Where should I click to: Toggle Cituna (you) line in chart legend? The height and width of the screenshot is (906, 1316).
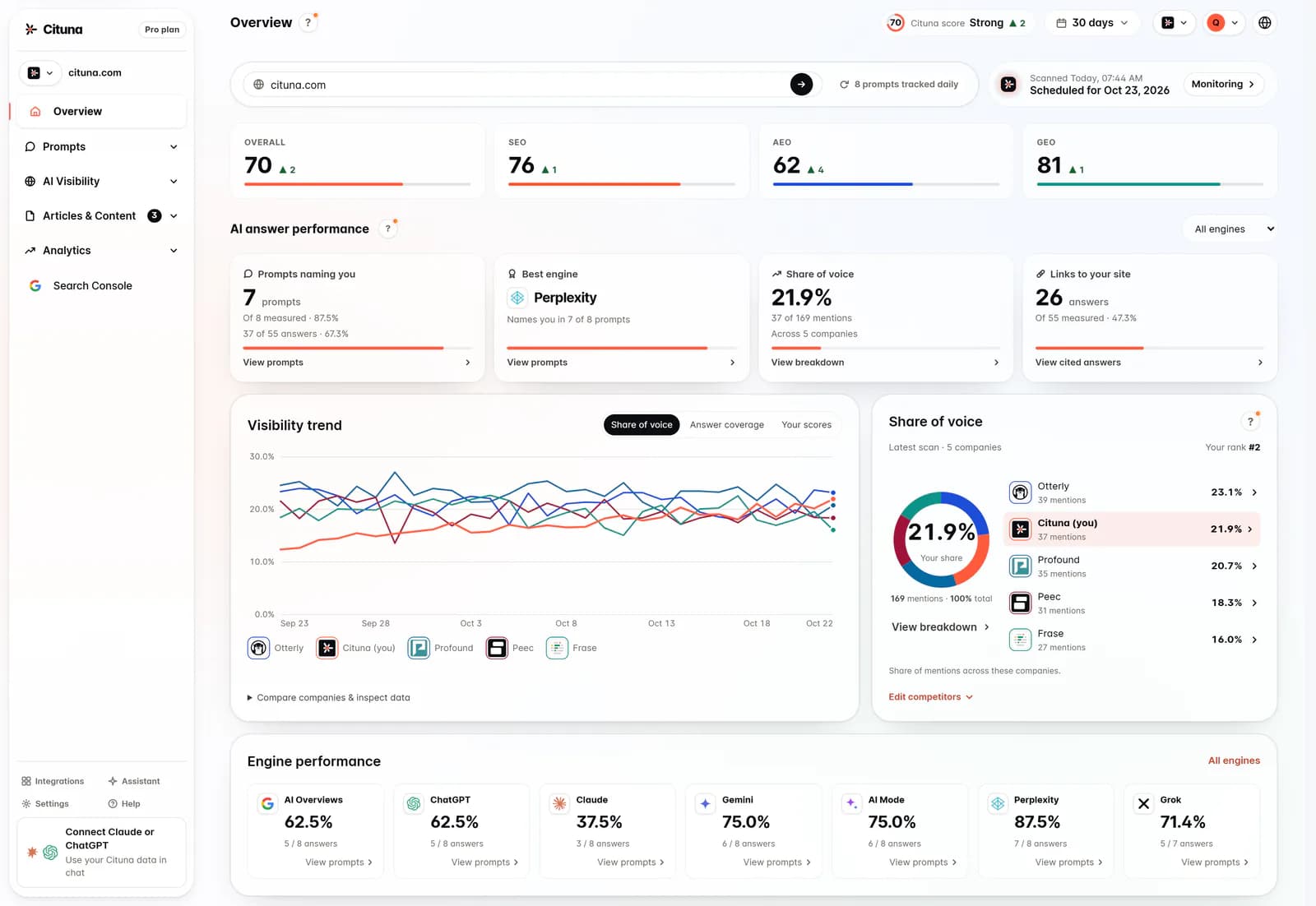(356, 648)
